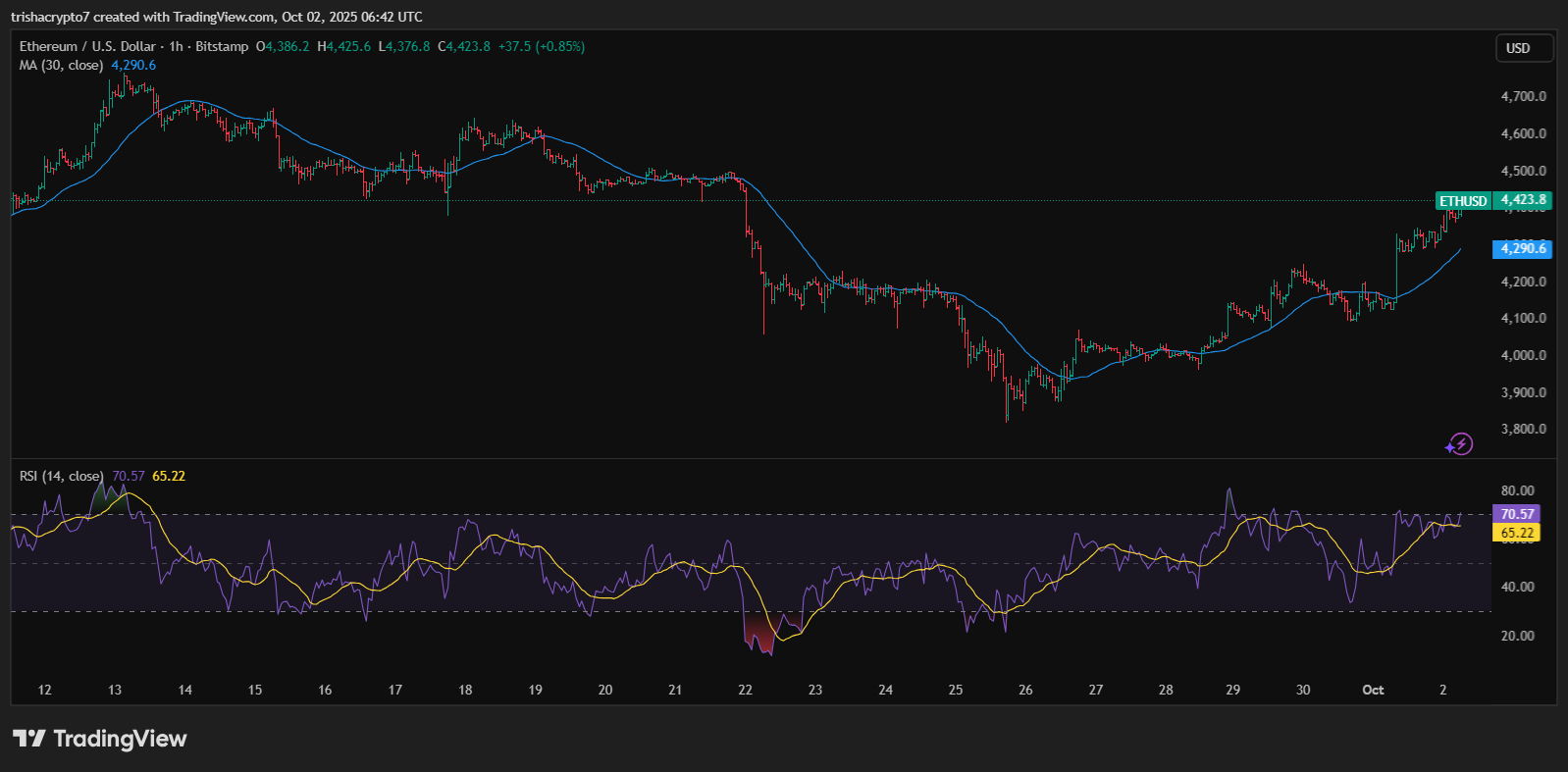Click the green ETHUSD symbol label
1568x772 pixels.
coord(1462,201)
